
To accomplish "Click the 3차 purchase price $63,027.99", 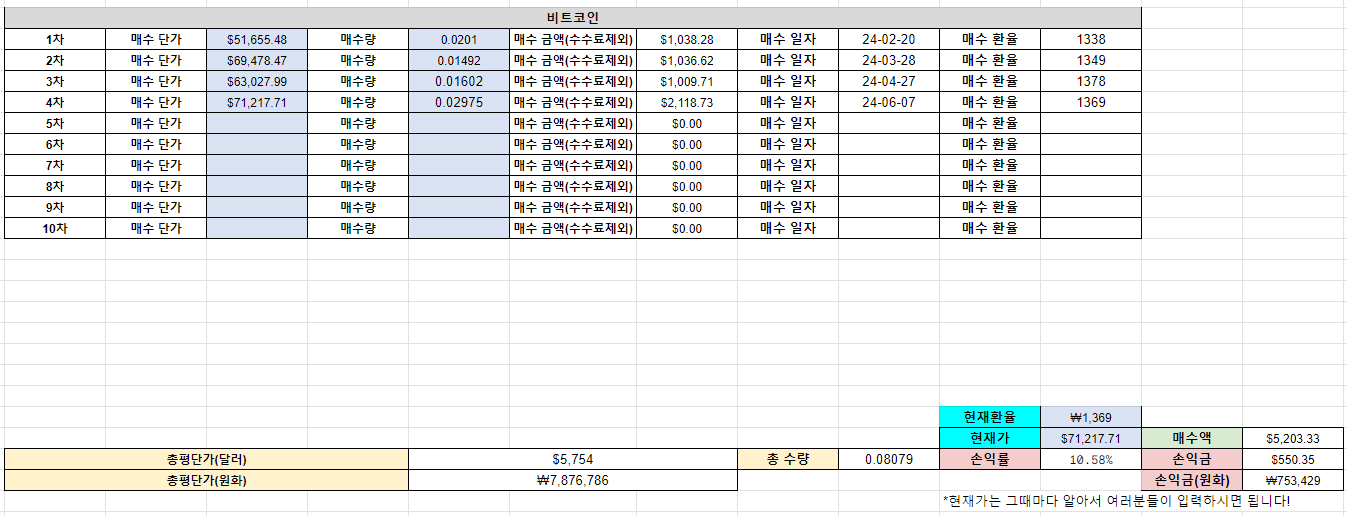I will (257, 81).
